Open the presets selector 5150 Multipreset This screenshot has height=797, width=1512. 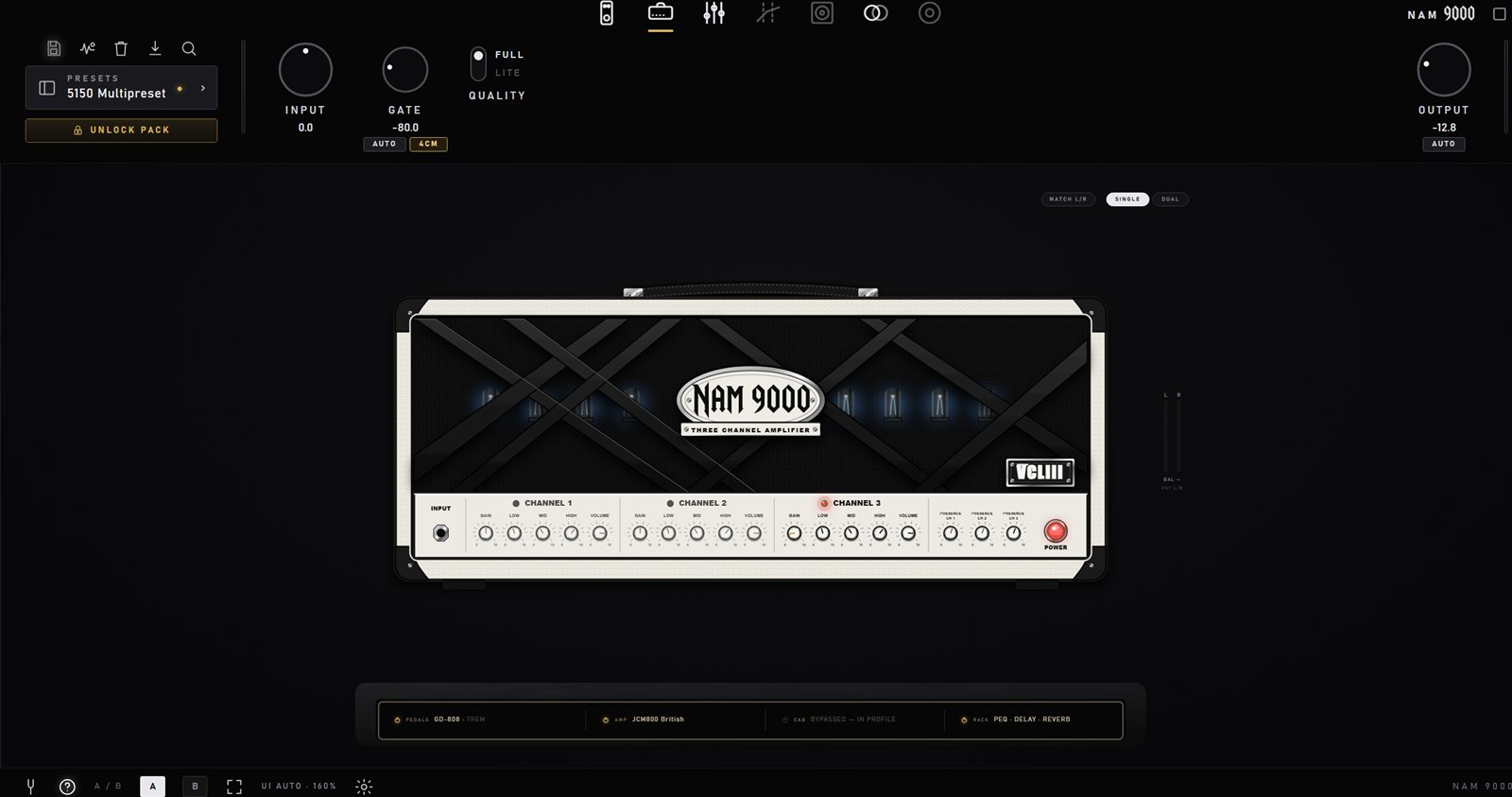(x=121, y=88)
